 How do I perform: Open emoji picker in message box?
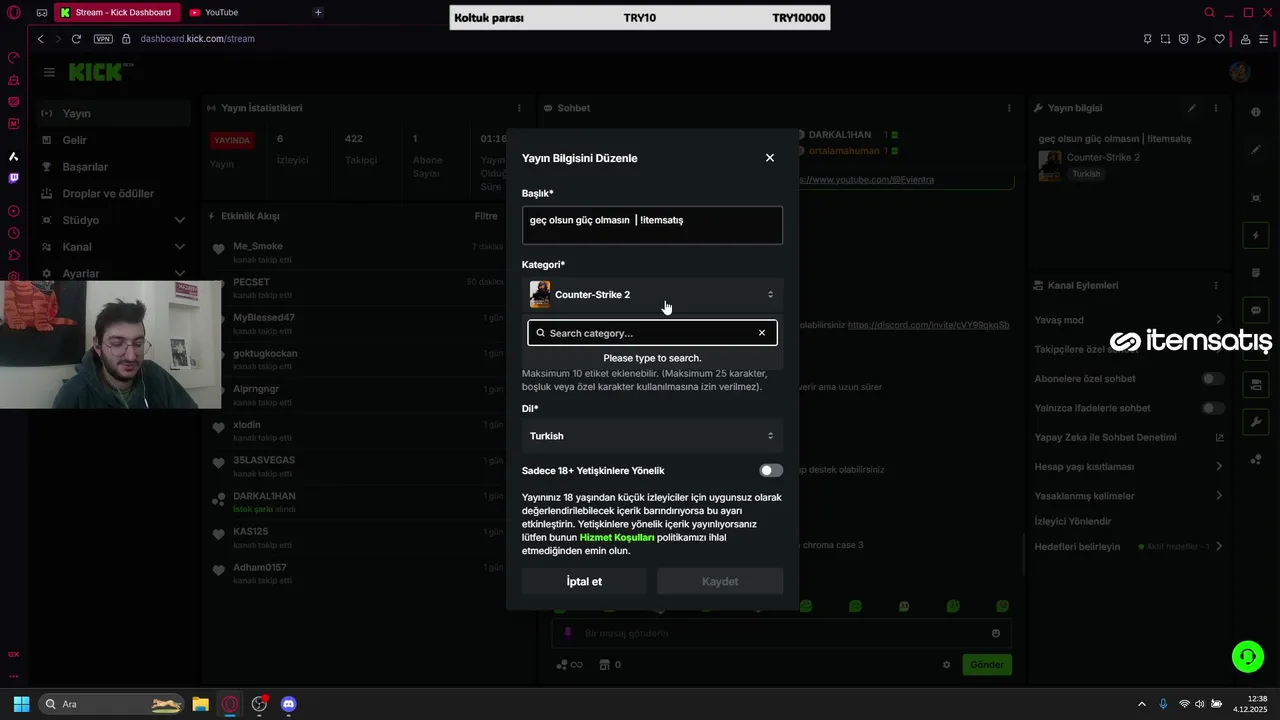[996, 633]
